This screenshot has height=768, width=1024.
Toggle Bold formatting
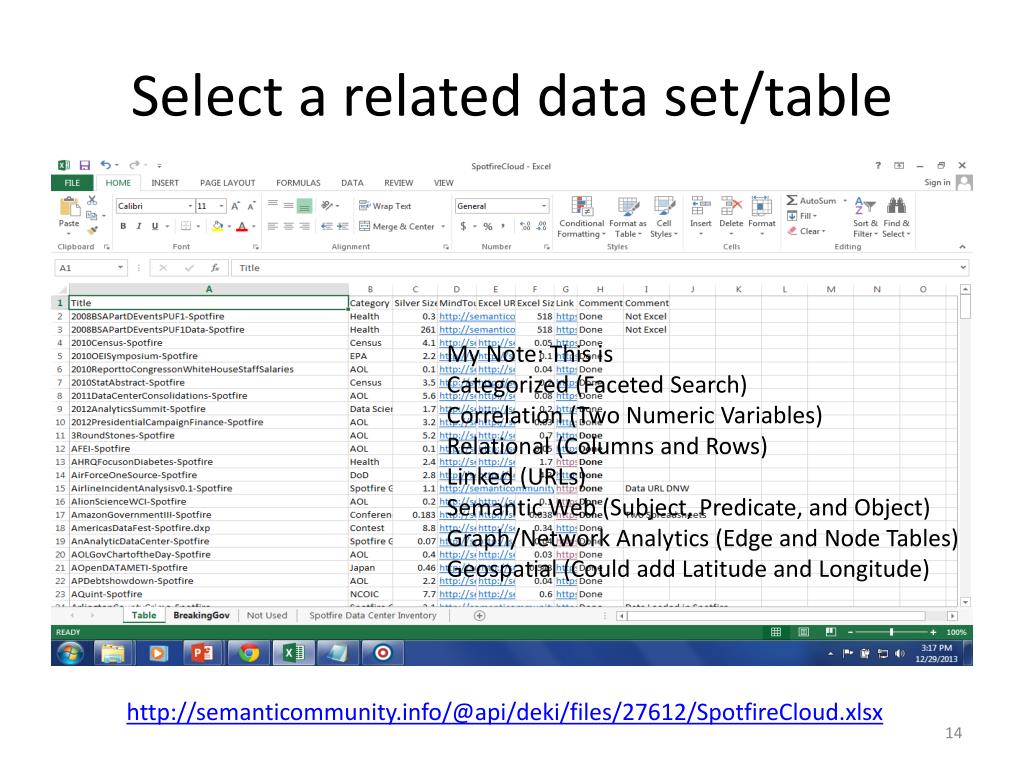coord(123,226)
